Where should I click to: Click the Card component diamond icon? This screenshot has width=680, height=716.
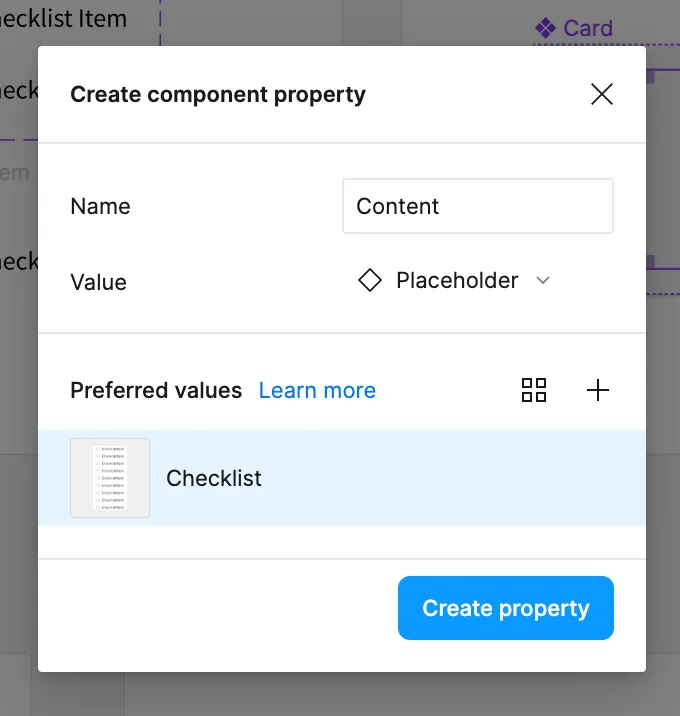[x=545, y=28]
